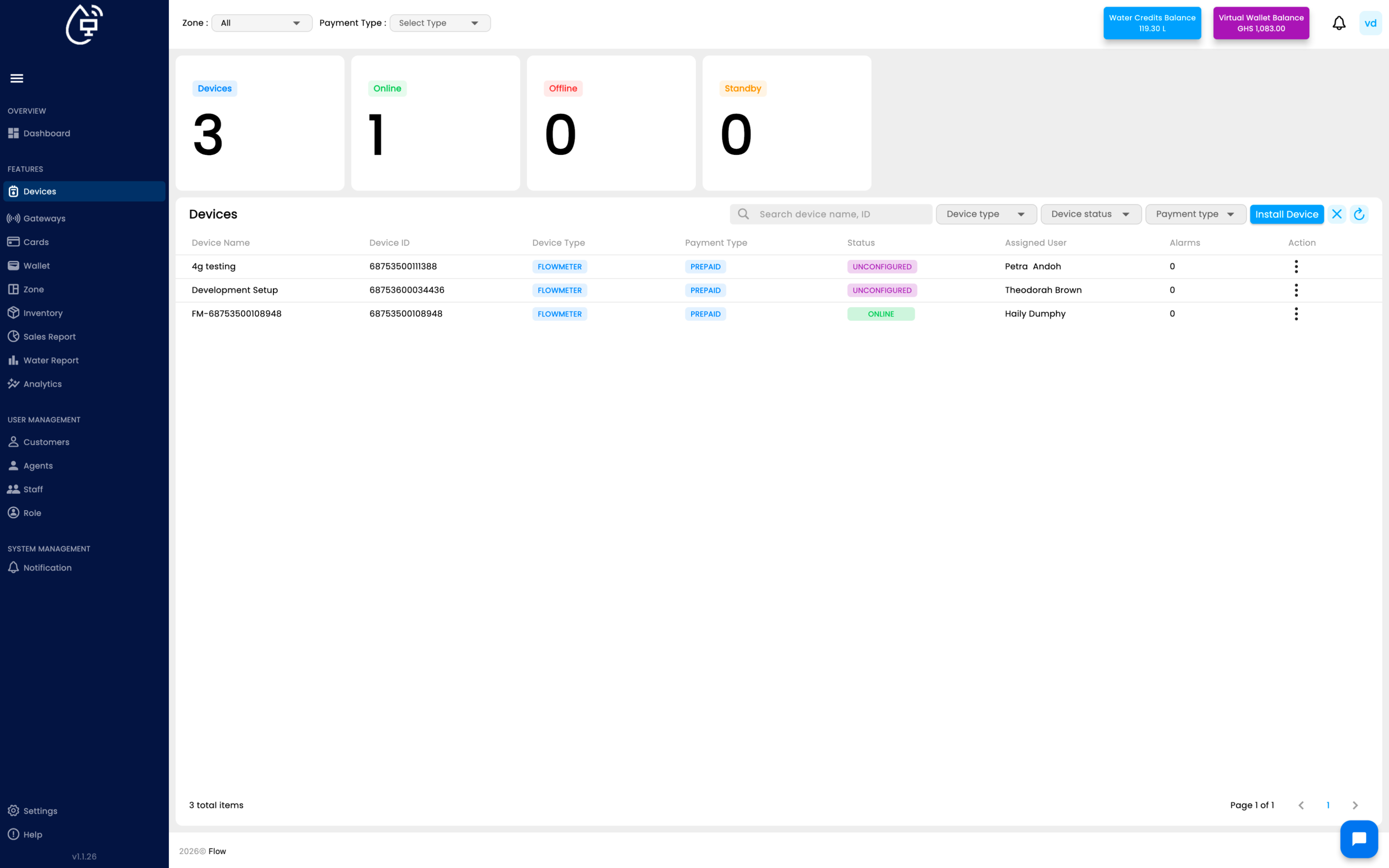Refresh the devices table

click(x=1359, y=214)
